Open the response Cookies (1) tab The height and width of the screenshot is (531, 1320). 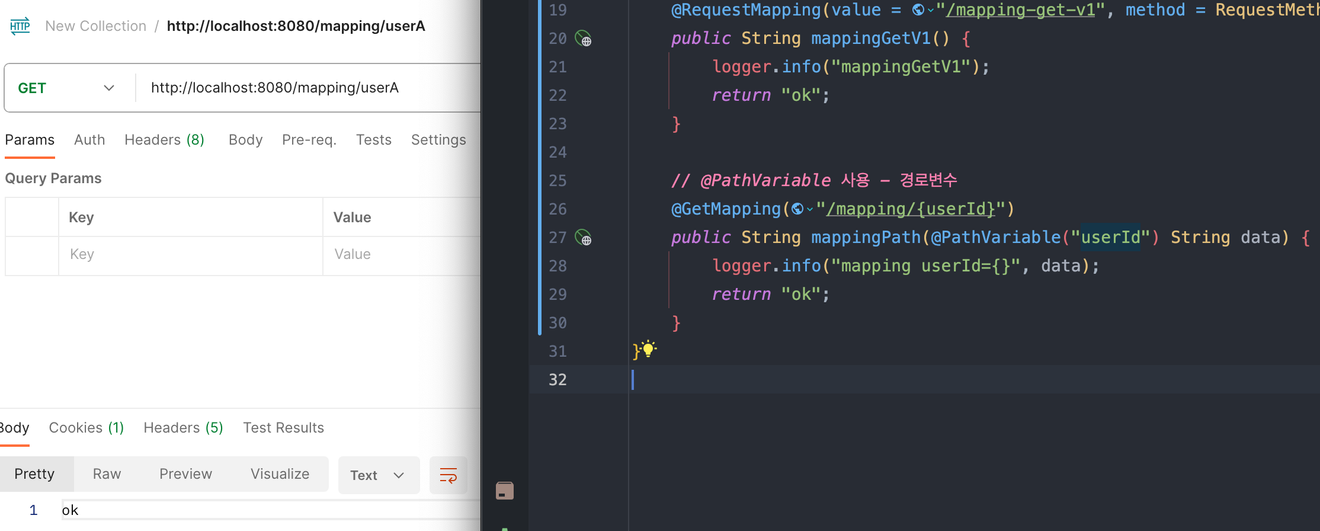tap(86, 428)
